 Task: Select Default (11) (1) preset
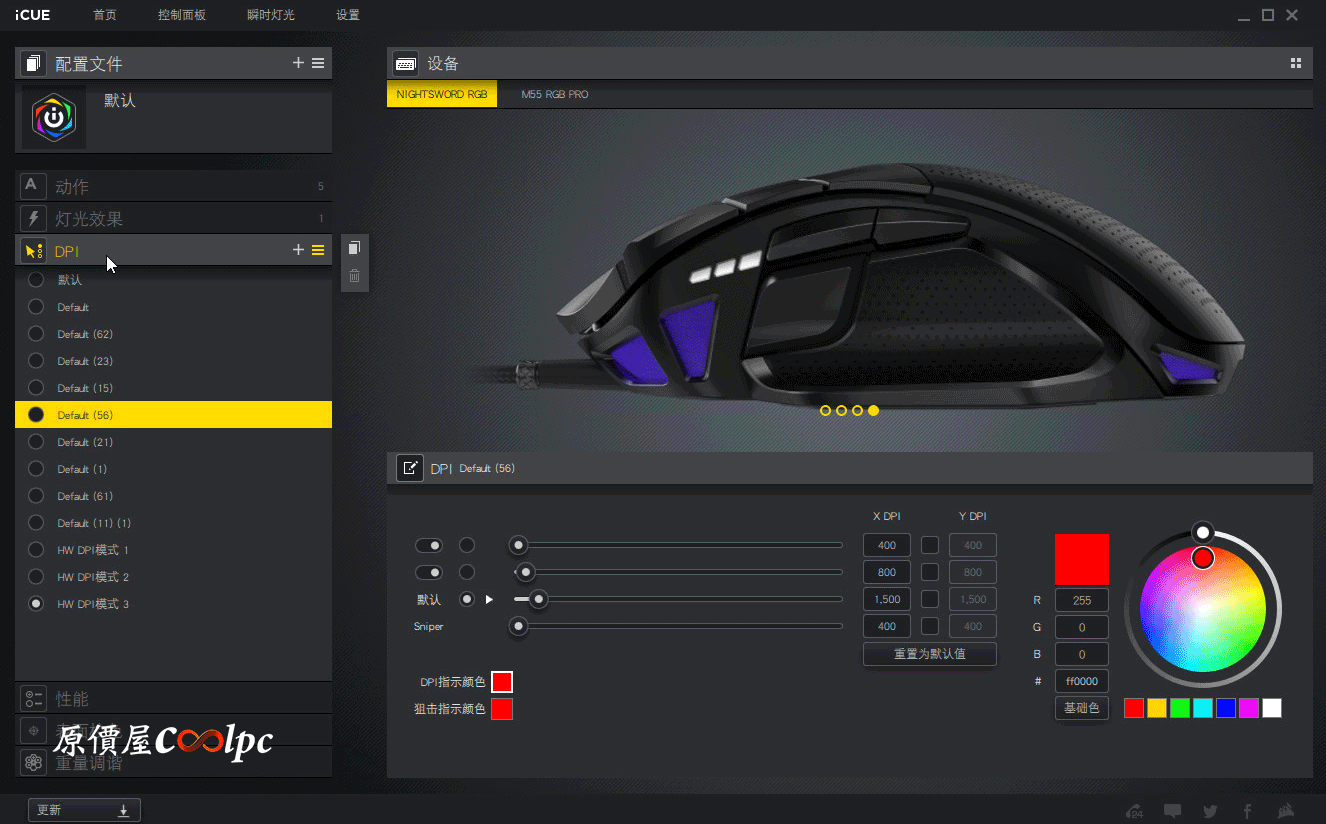(x=173, y=523)
